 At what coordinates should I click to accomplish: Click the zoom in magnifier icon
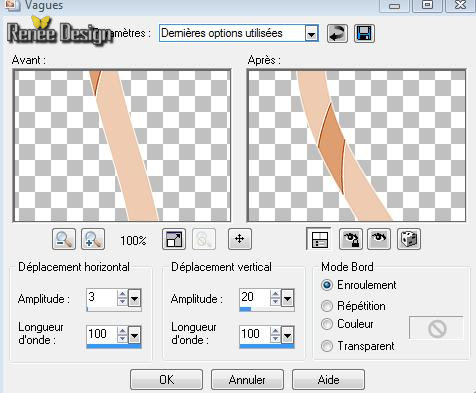click(93, 239)
